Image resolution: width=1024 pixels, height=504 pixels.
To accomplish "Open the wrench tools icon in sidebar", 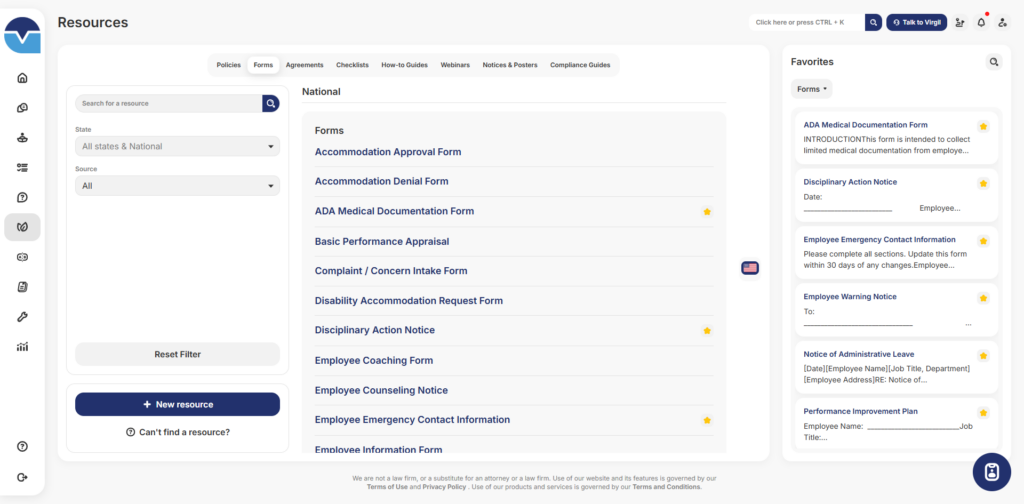I will (x=22, y=317).
